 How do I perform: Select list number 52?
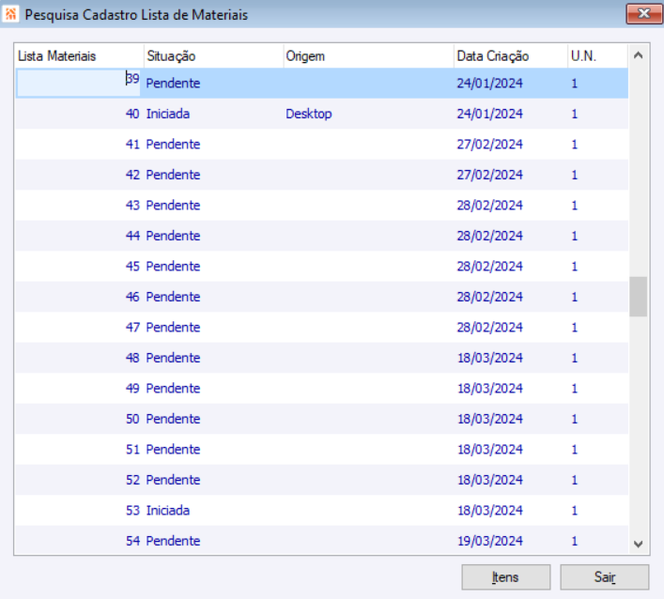pyautogui.click(x=132, y=479)
